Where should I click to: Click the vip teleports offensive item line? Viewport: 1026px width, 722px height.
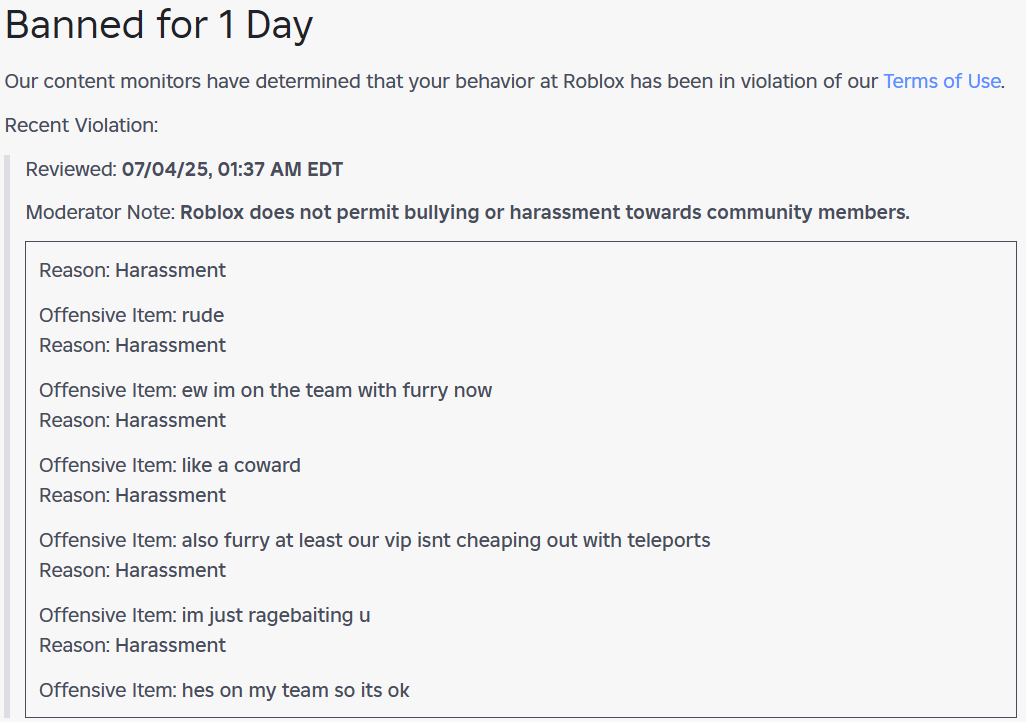(375, 541)
